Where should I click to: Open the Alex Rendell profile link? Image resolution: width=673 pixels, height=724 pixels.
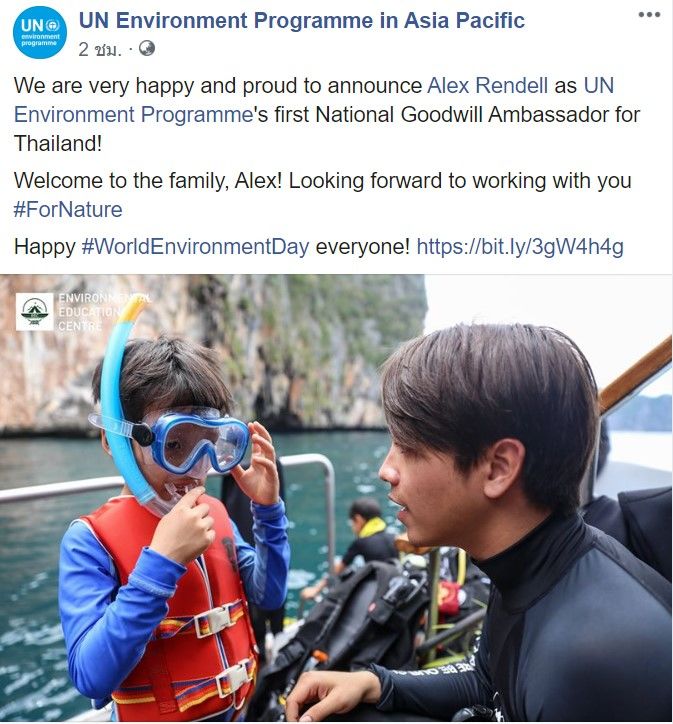487,86
